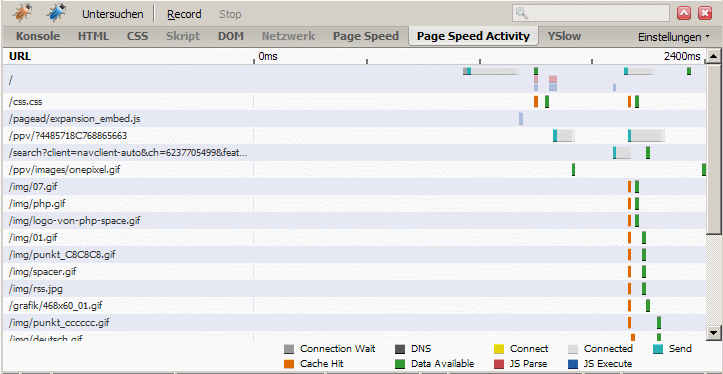Image resolution: width=723 pixels, height=374 pixels.
Task: Select the /img/punkt_C8C8C8.gif row
Action: (x=354, y=255)
